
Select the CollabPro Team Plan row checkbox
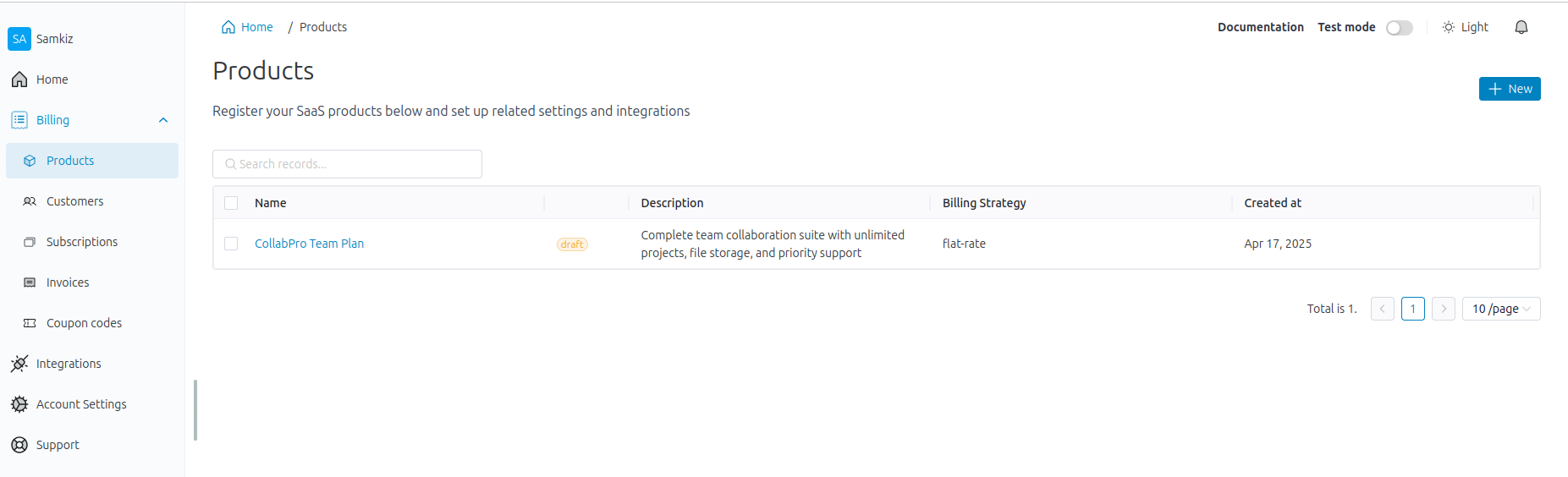(x=231, y=244)
